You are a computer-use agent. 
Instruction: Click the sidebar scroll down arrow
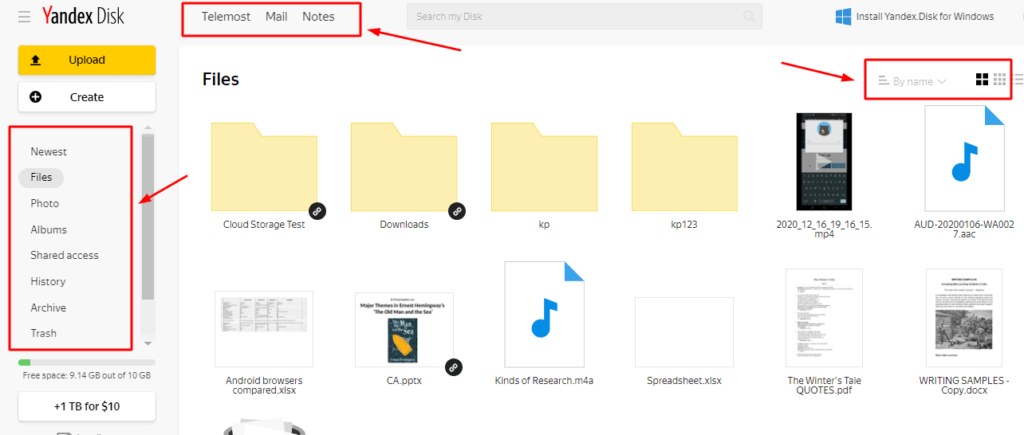[148, 343]
